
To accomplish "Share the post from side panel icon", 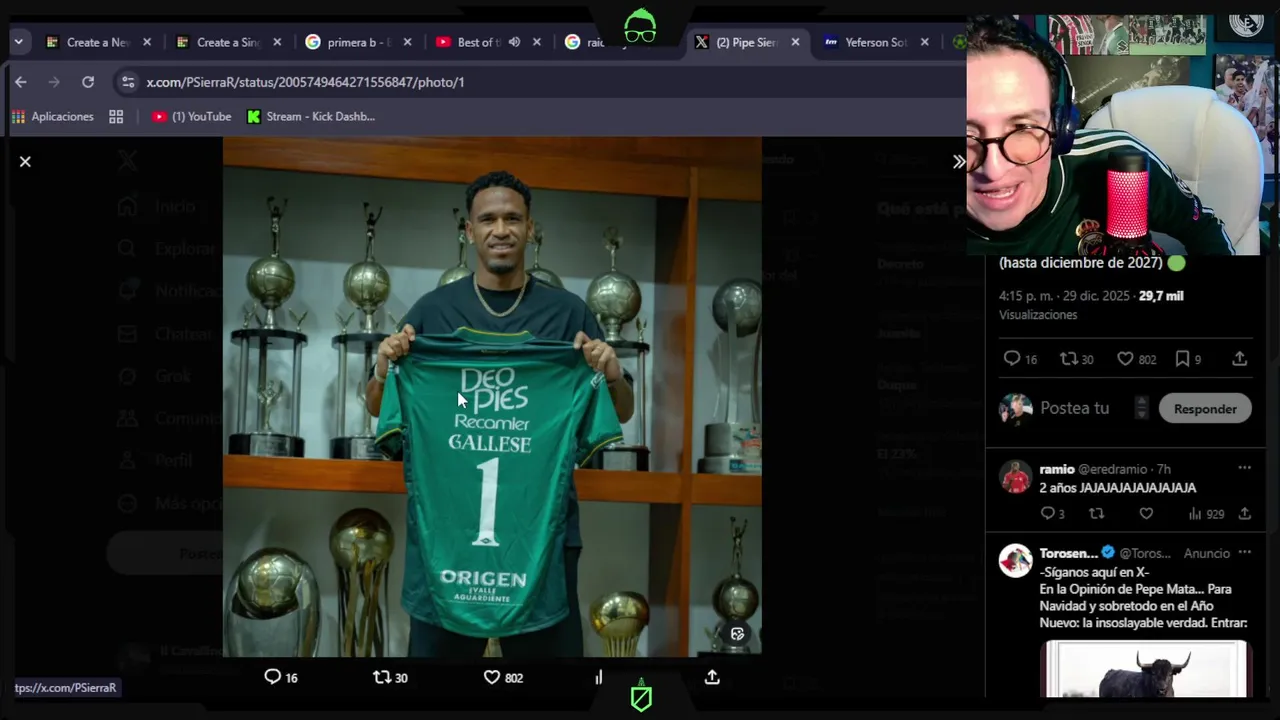I will pos(1239,359).
